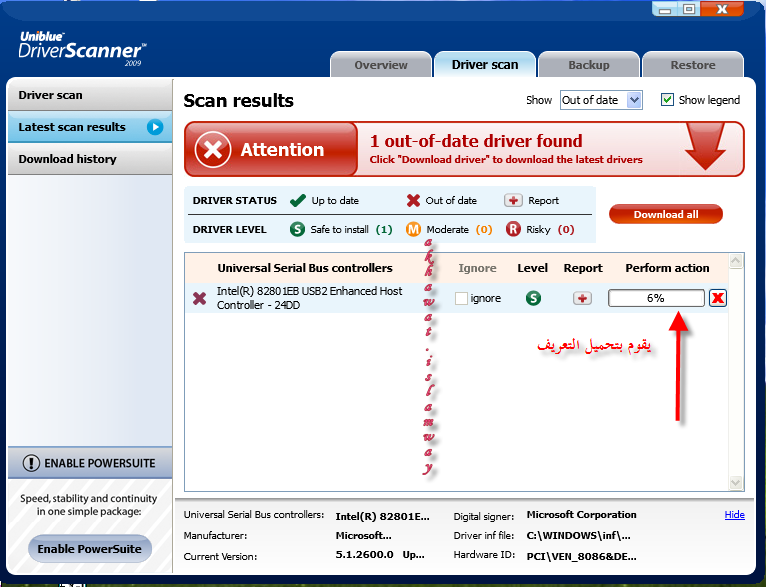The image size is (766, 587).
Task: Click the Safe to install count (1)
Action: pyautogui.click(x=384, y=230)
